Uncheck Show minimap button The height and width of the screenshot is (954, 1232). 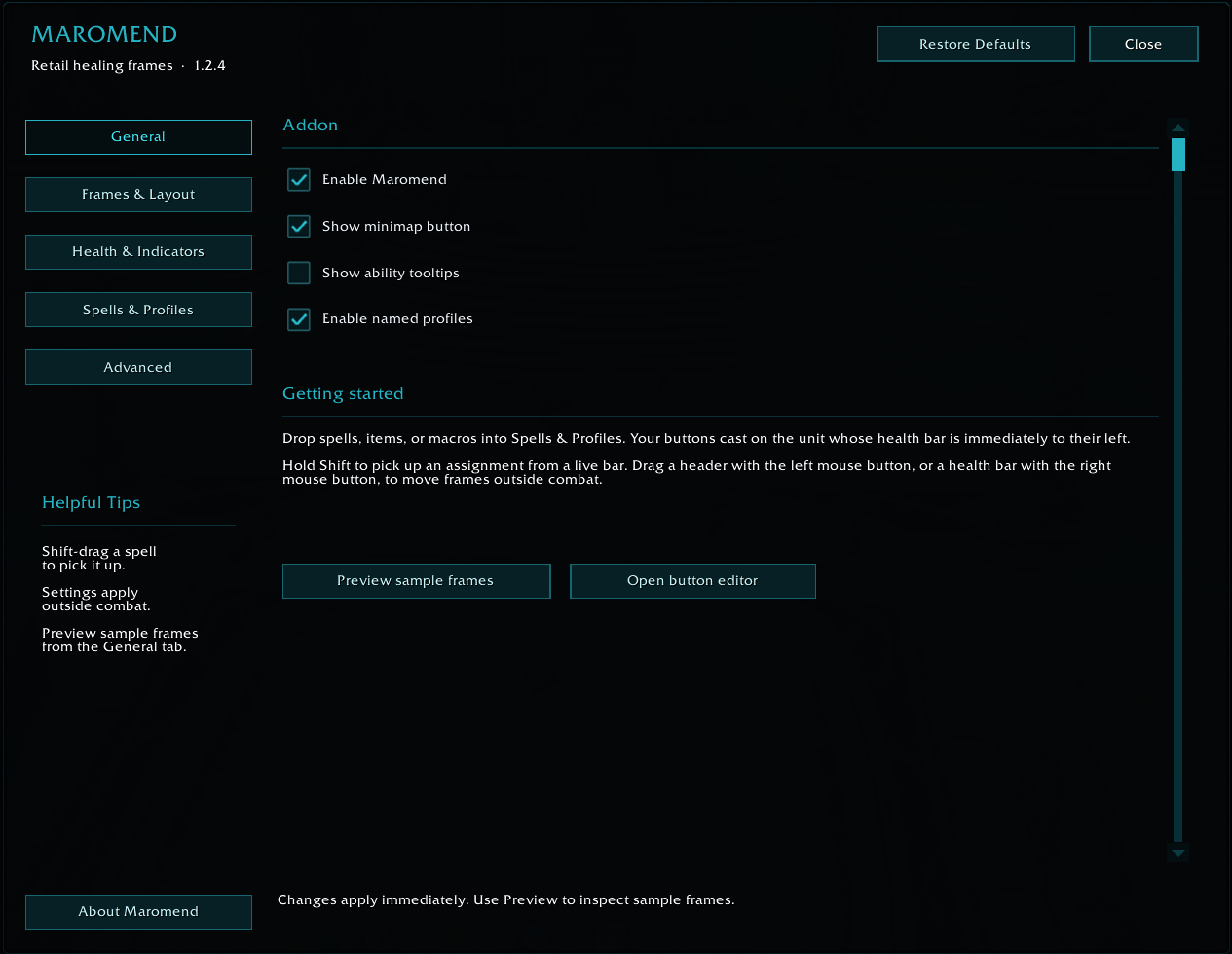(x=299, y=226)
